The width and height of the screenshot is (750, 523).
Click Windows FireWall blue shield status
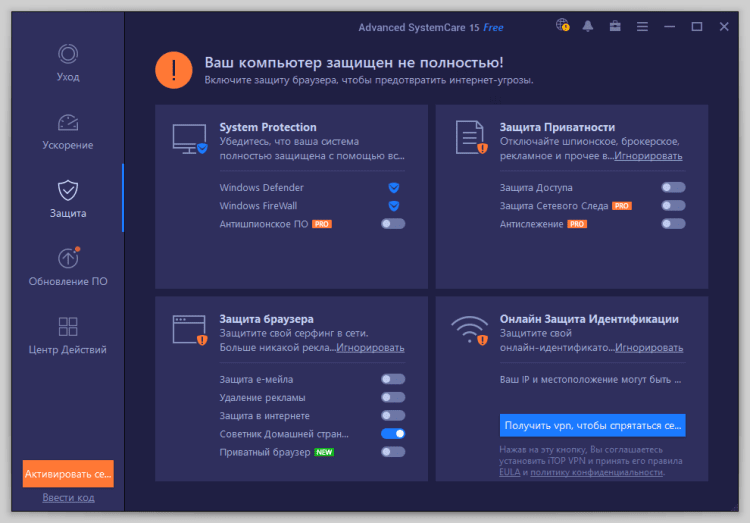394,206
